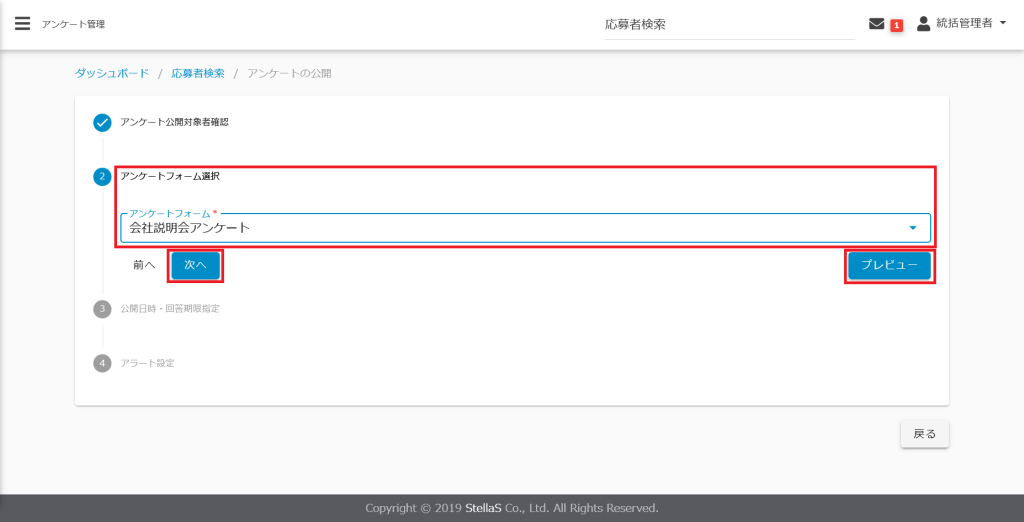The width and height of the screenshot is (1024, 522).
Task: Click the プレビュー button
Action: [x=889, y=266]
